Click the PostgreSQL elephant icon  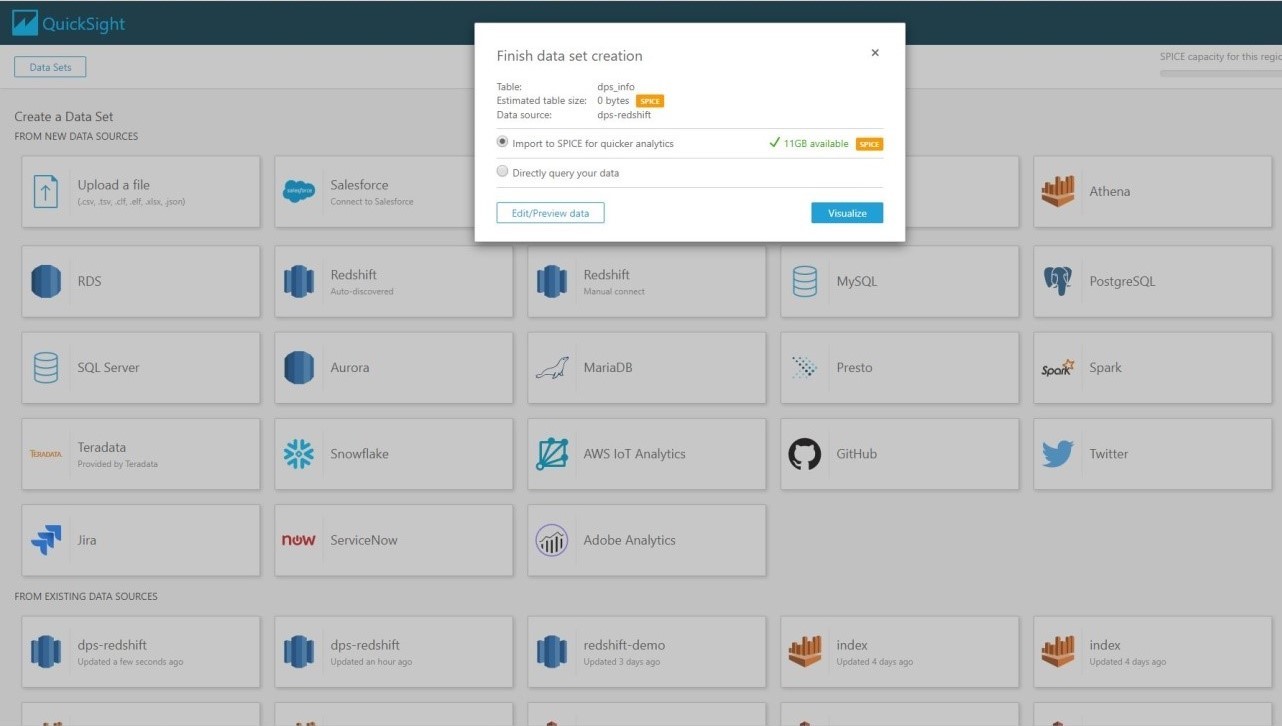[1057, 281]
